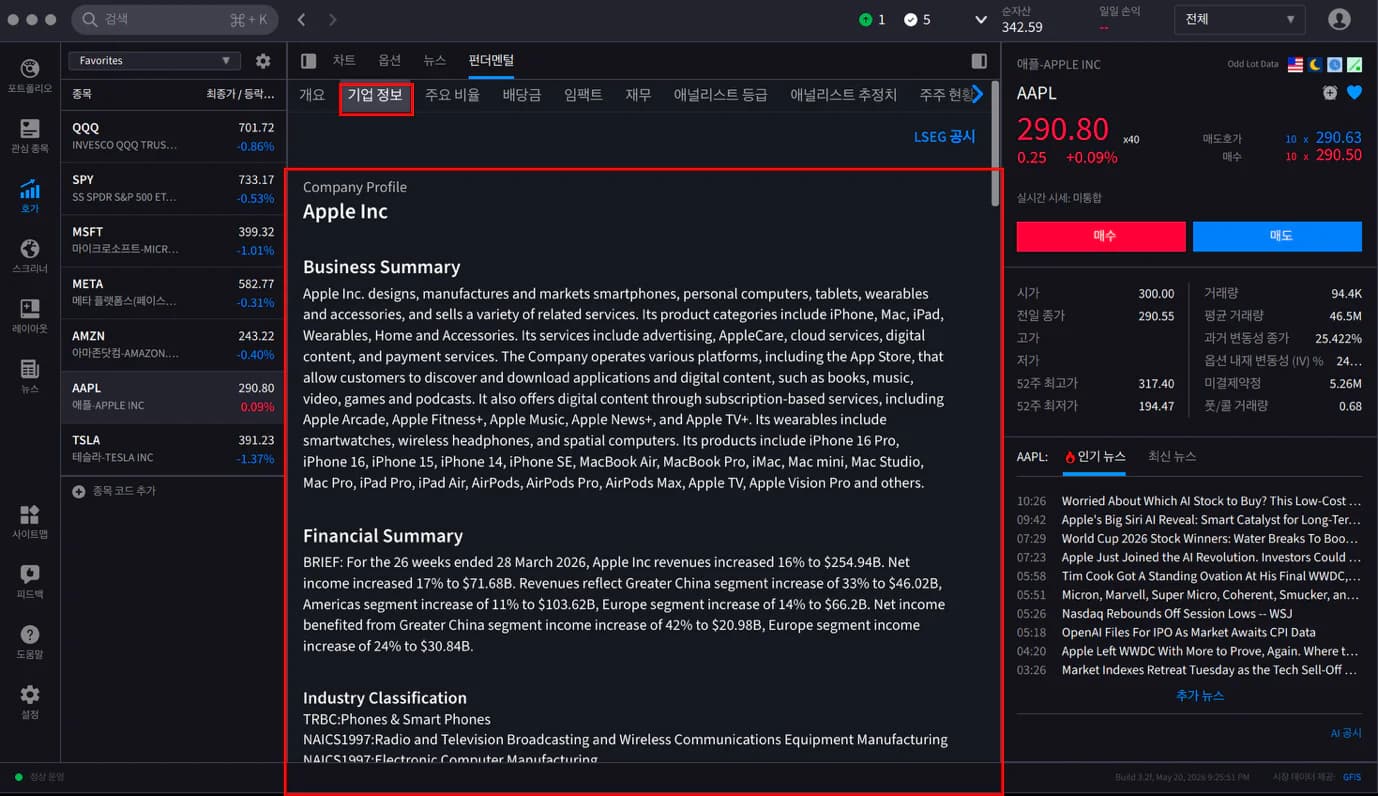Select the QQQ watchlist row
The height and width of the screenshot is (796, 1378).
coord(173,137)
